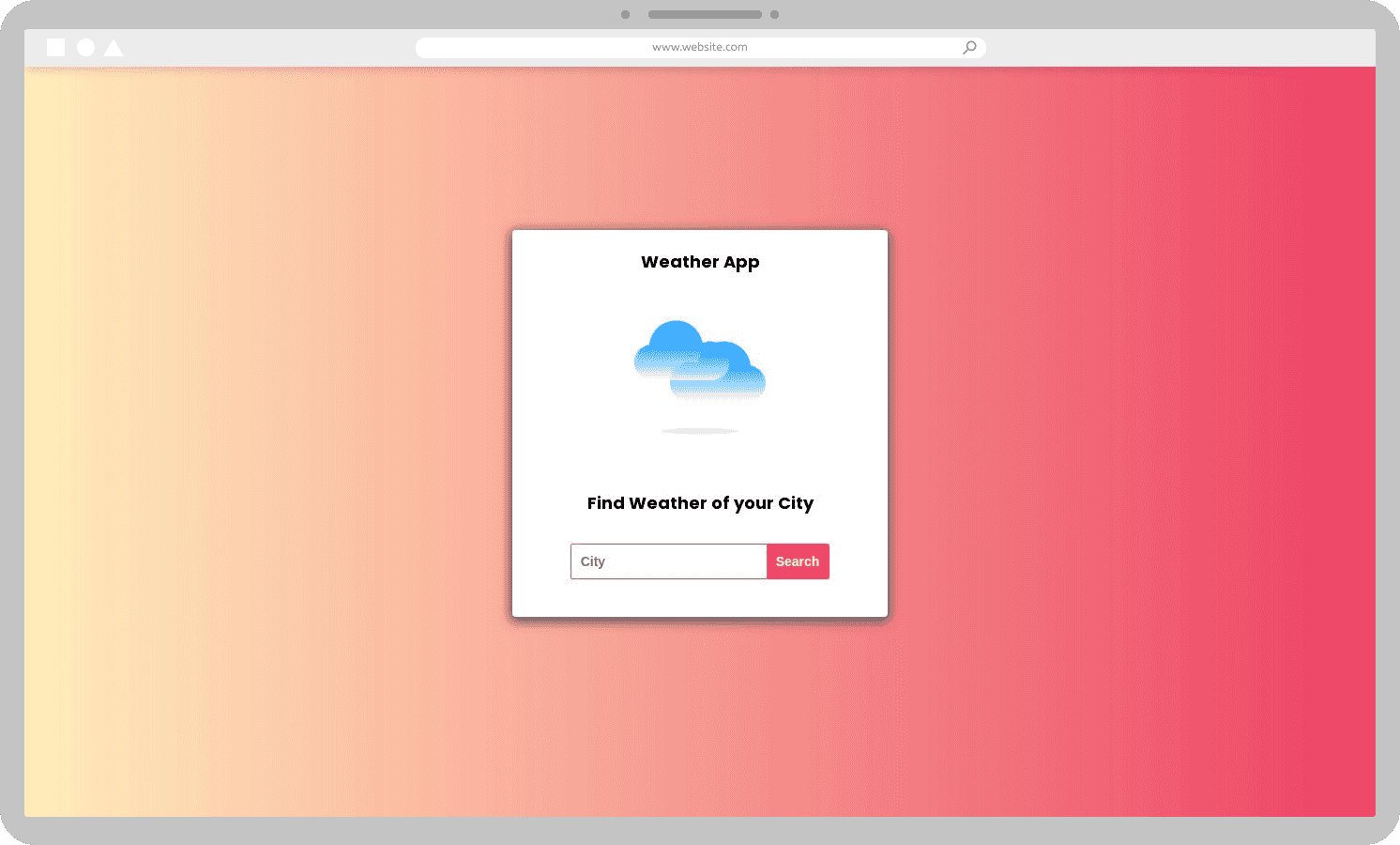Click the gray device frame bottom border

(x=700, y=831)
